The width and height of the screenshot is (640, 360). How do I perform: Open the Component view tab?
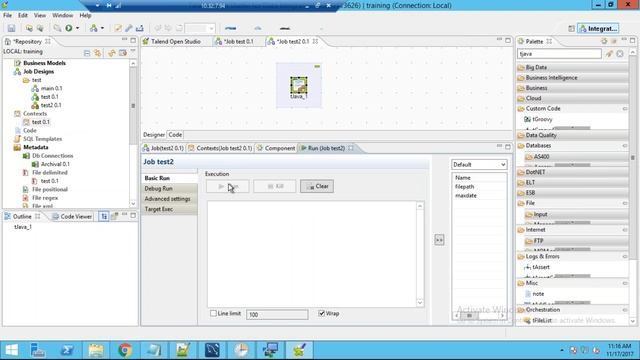tap(276, 148)
